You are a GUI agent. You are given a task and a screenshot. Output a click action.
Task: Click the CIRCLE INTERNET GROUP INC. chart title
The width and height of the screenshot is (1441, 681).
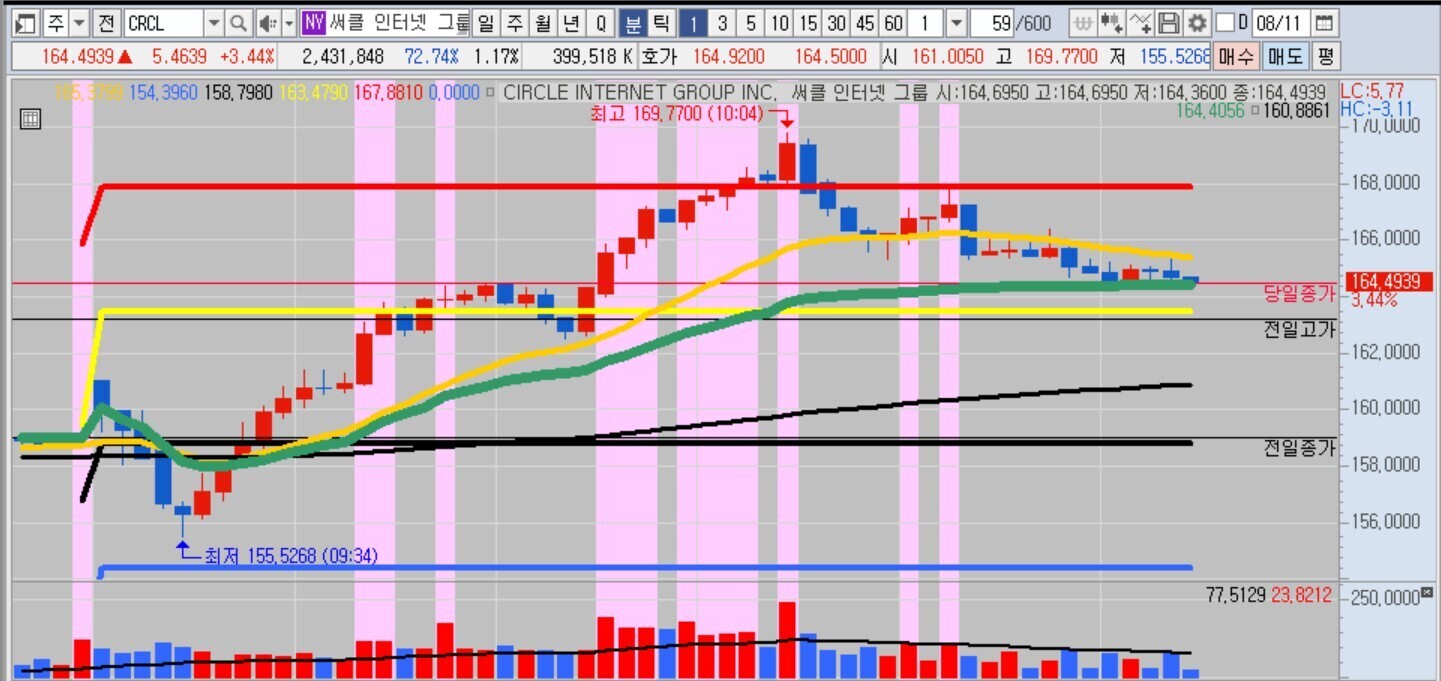tap(639, 92)
